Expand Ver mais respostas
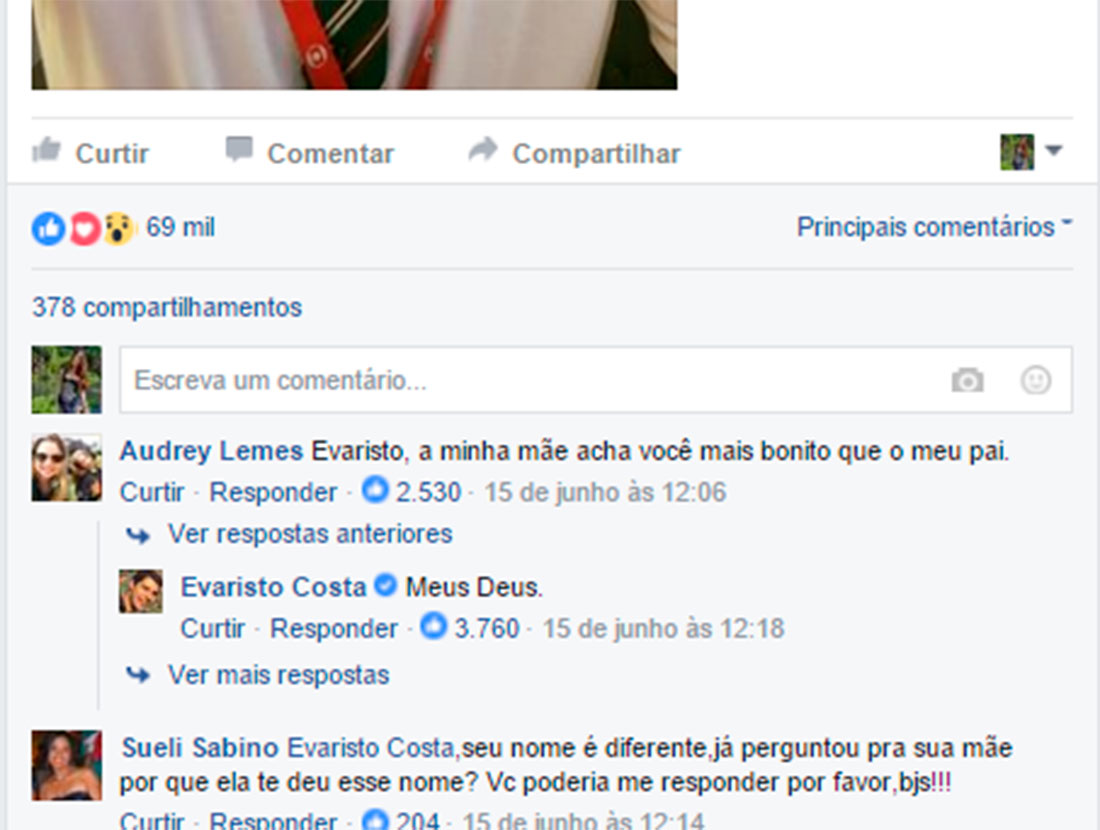Viewport: 1100px width, 830px height. coord(278,675)
